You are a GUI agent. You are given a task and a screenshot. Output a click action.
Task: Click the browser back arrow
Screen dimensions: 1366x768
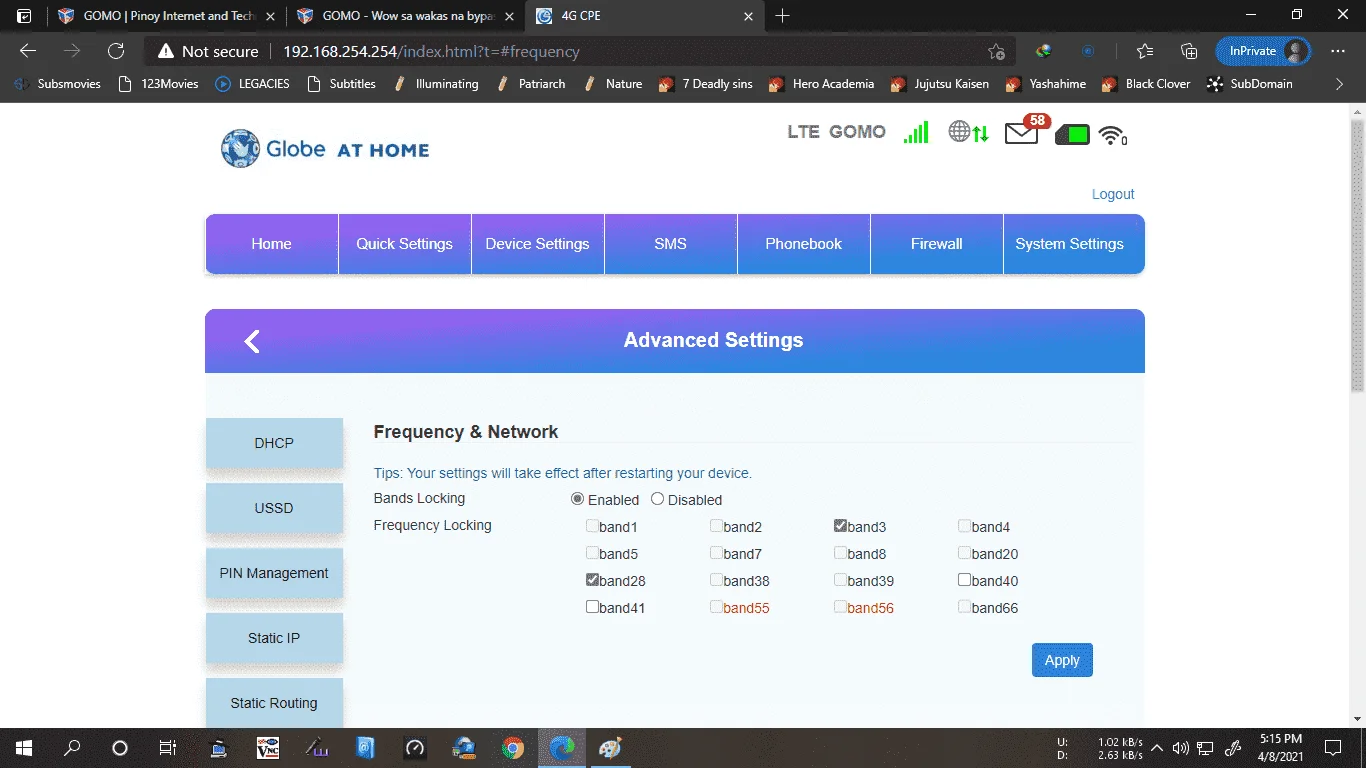[28, 51]
